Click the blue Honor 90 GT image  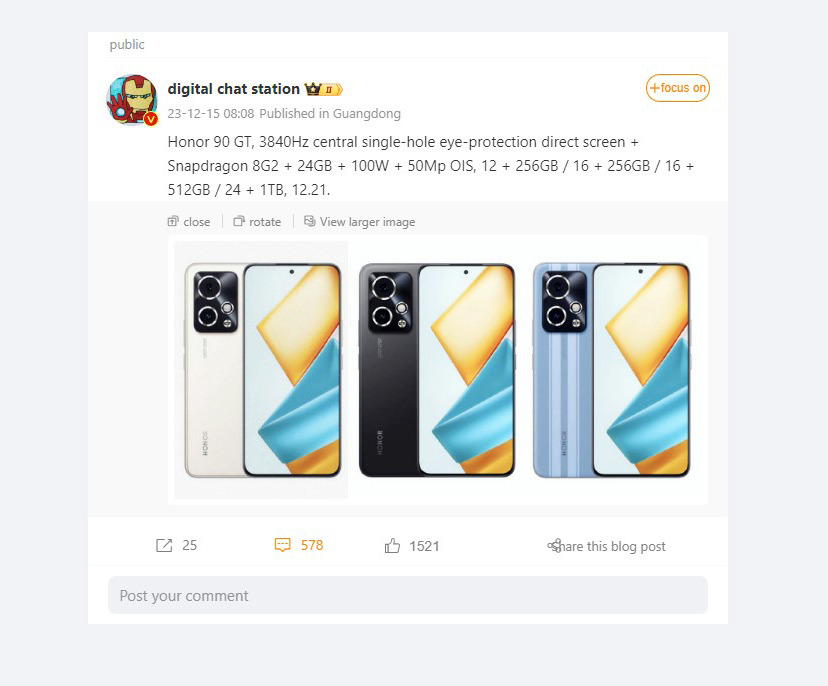point(611,370)
